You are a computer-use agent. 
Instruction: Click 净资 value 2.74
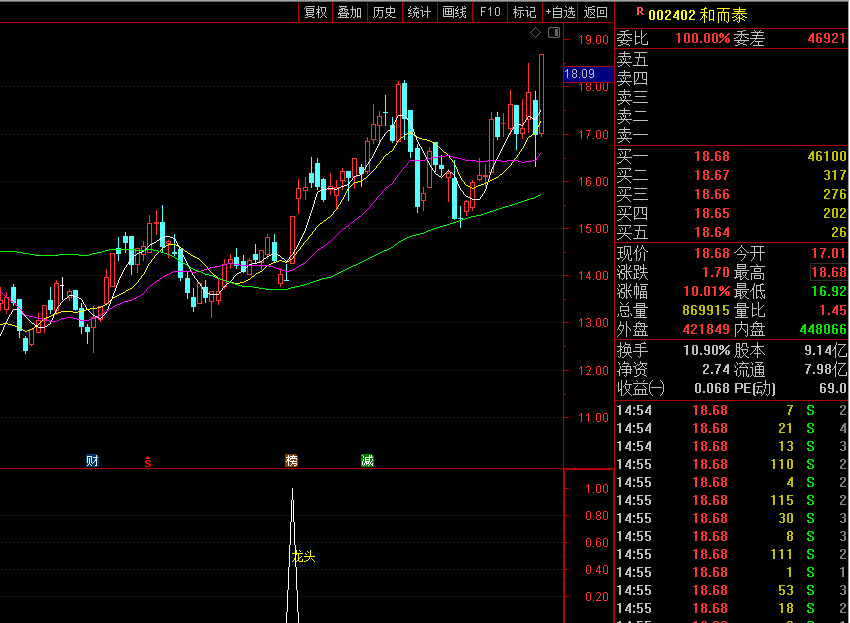pos(716,370)
